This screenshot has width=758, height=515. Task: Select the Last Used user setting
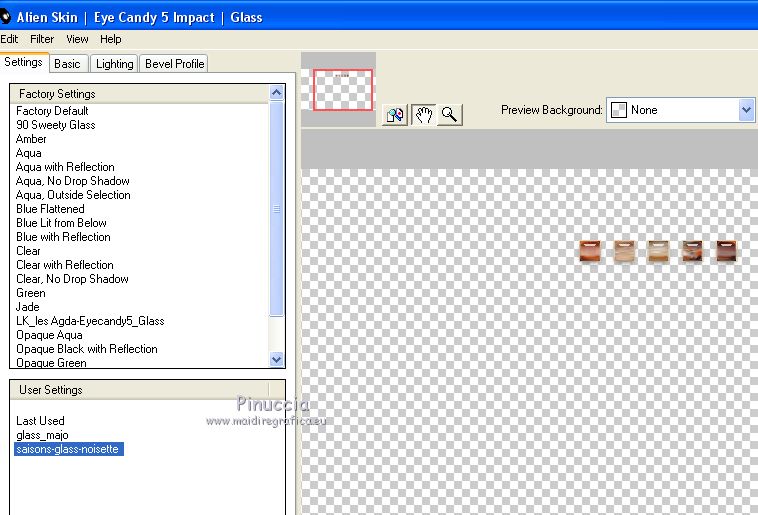(x=40, y=421)
